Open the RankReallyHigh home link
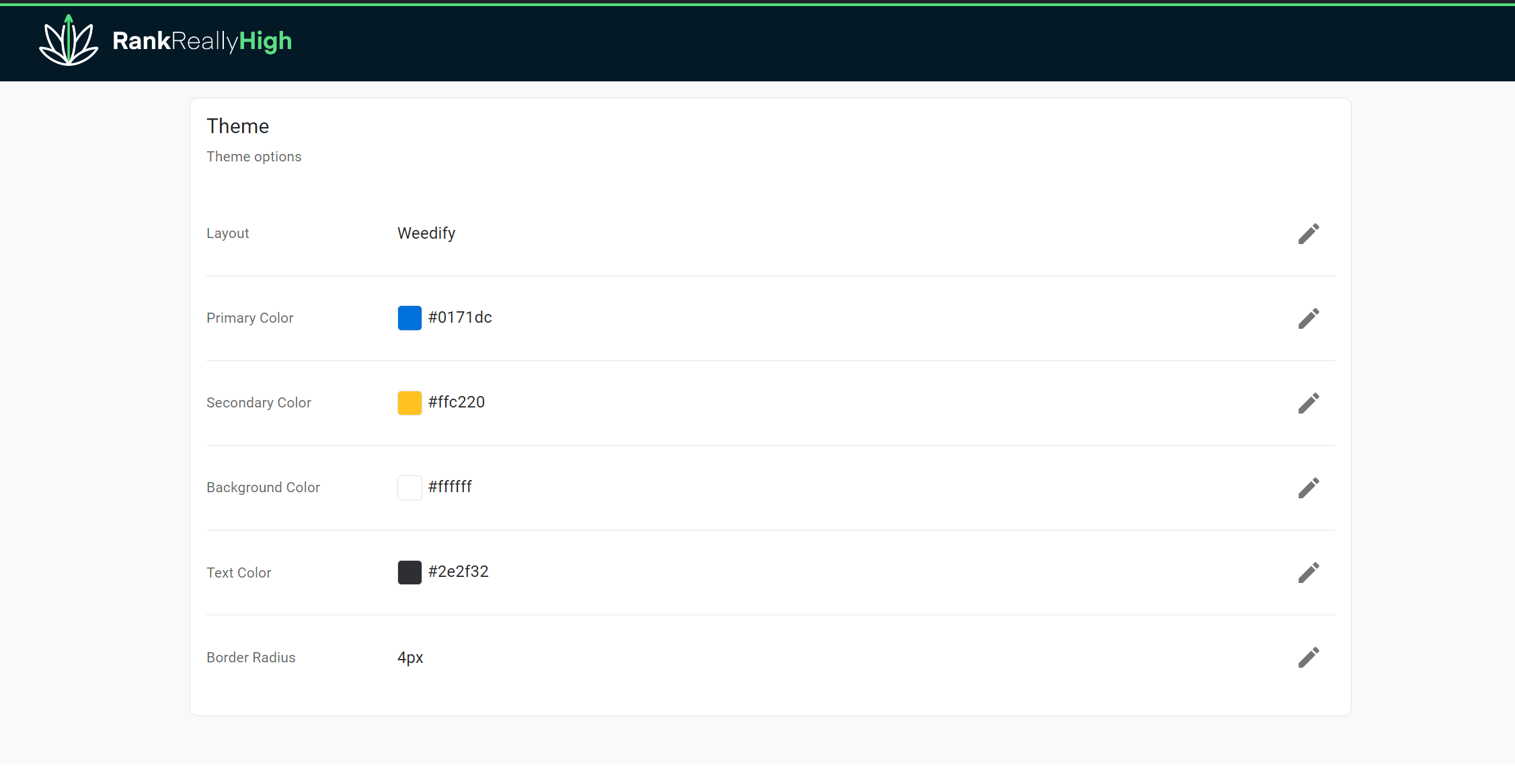The width and height of the screenshot is (1515, 784). click(165, 41)
